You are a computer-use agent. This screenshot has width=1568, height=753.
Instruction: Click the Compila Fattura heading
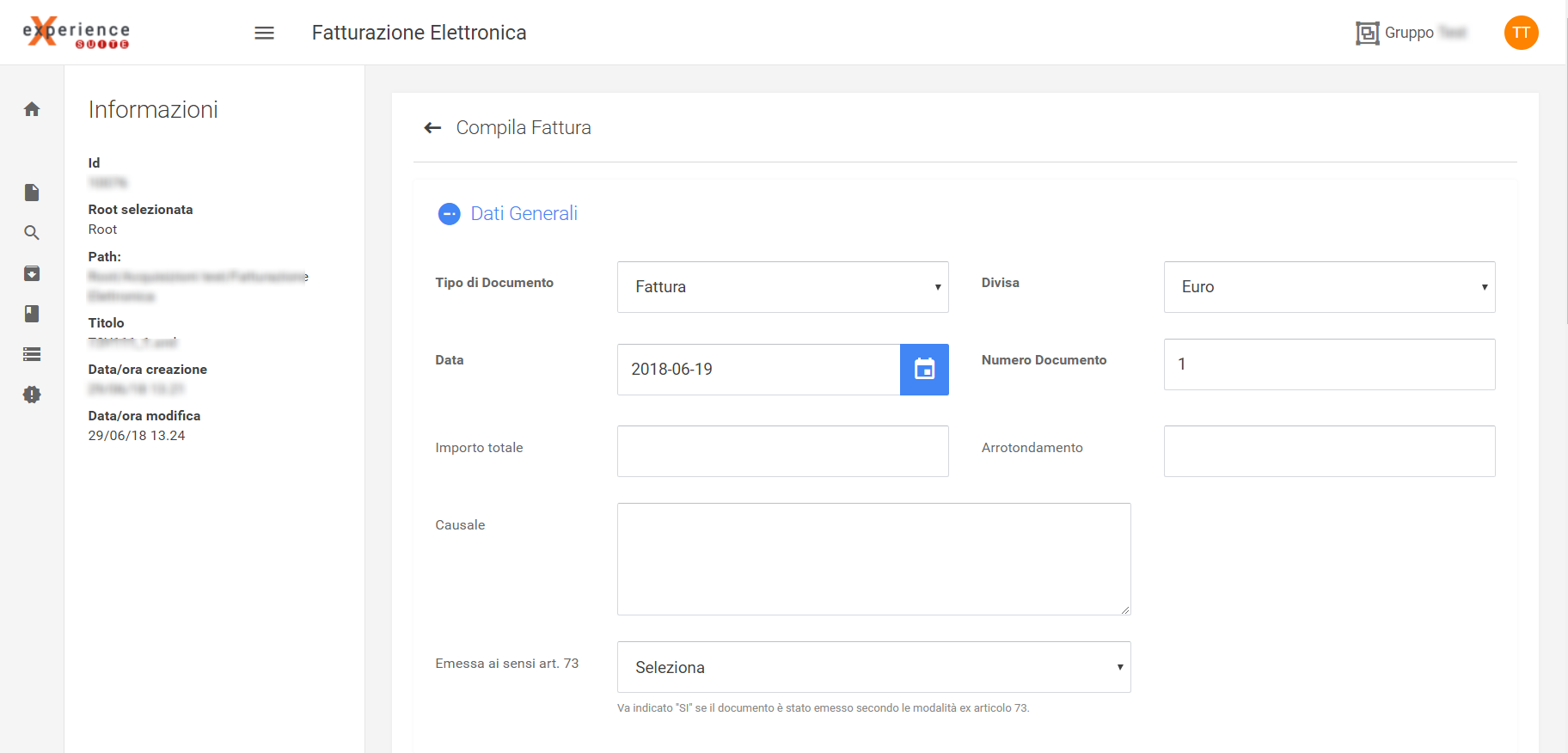[524, 128]
